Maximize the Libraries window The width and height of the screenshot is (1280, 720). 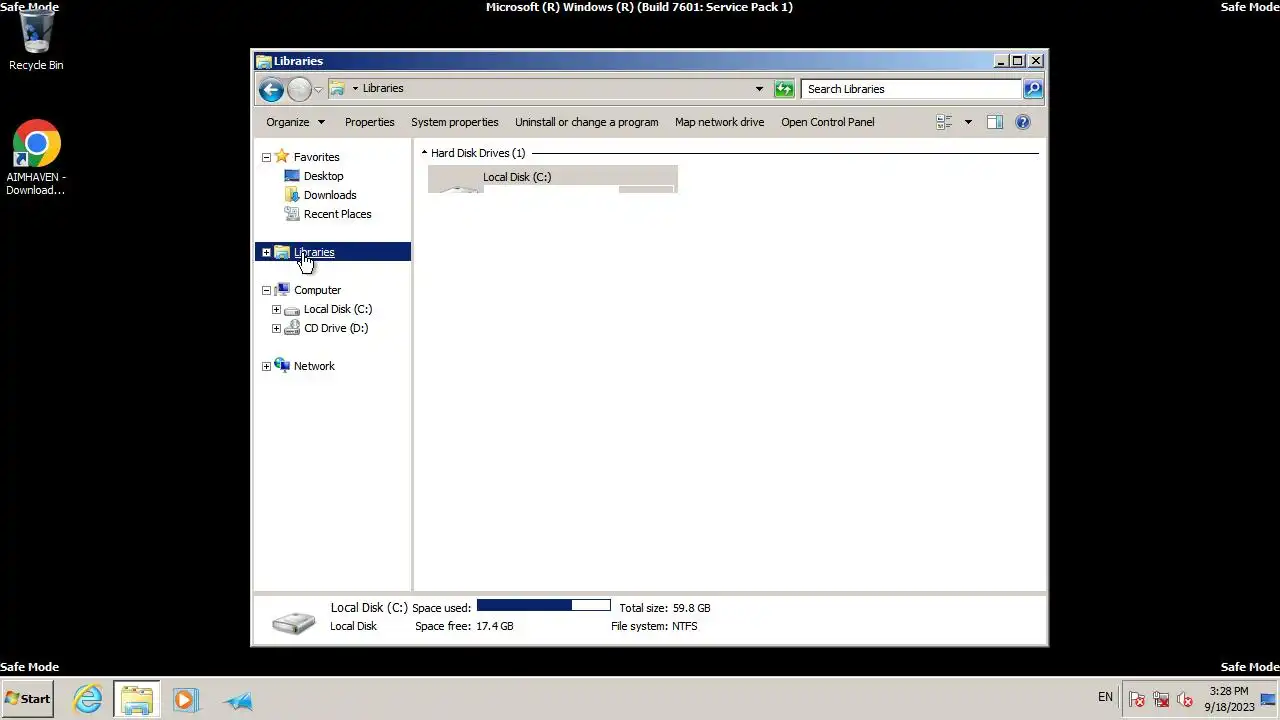point(1018,61)
